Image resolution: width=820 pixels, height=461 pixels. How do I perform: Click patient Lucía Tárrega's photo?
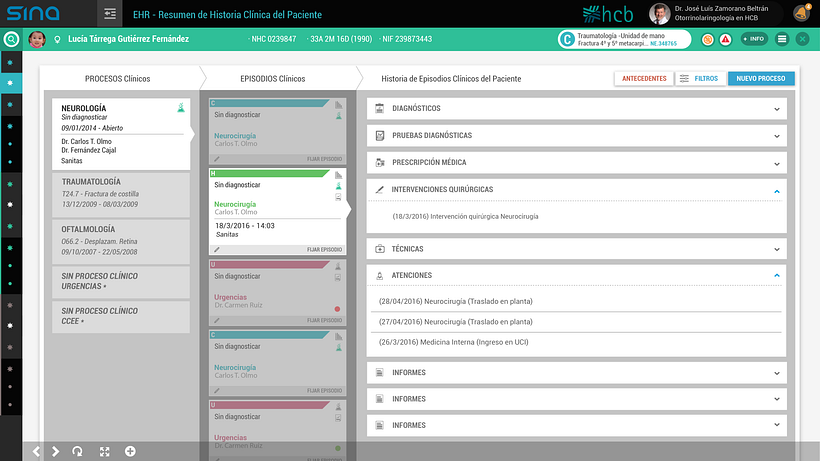[37, 39]
